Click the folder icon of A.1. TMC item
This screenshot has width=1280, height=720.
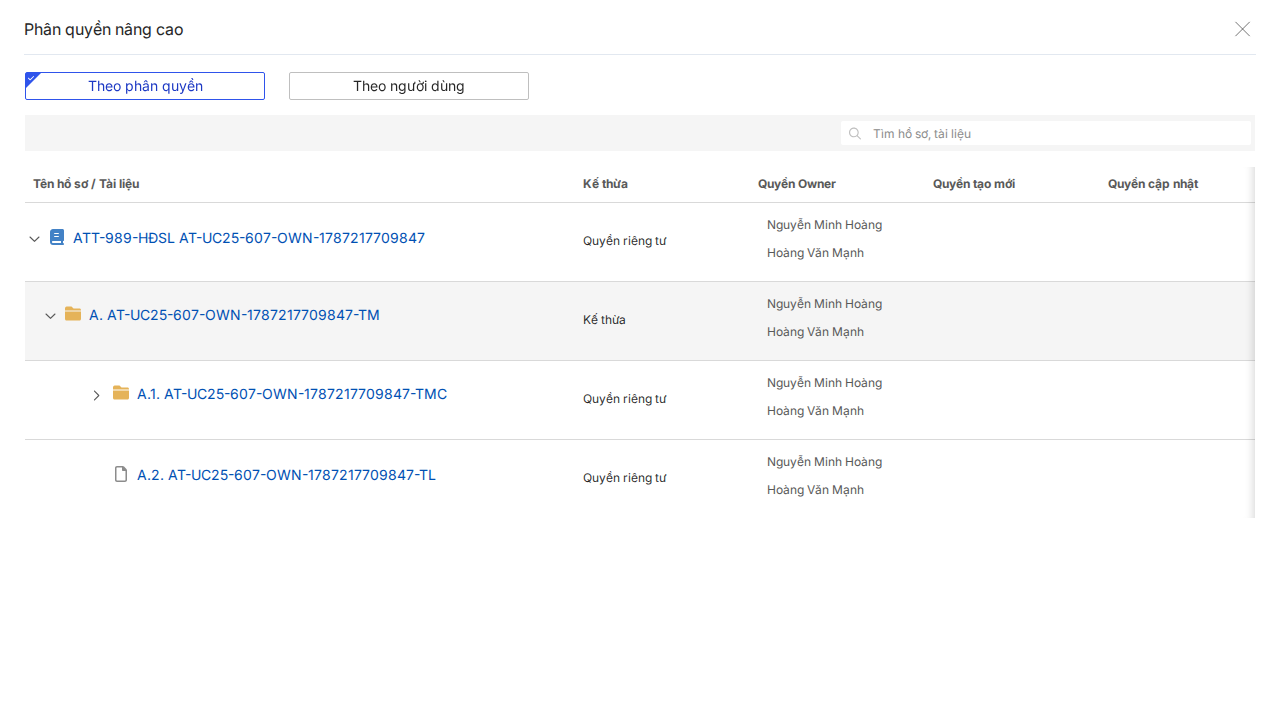click(x=121, y=393)
